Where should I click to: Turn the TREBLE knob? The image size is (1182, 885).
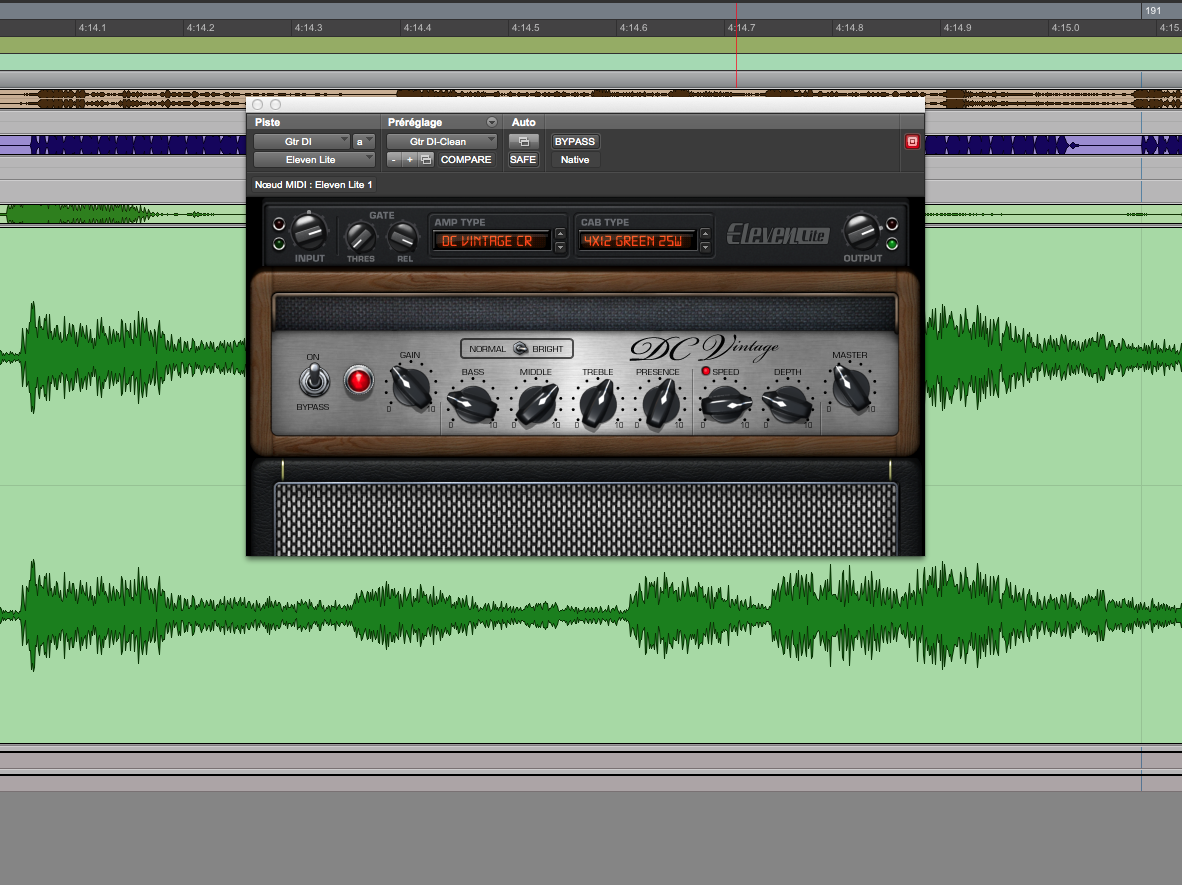[599, 404]
